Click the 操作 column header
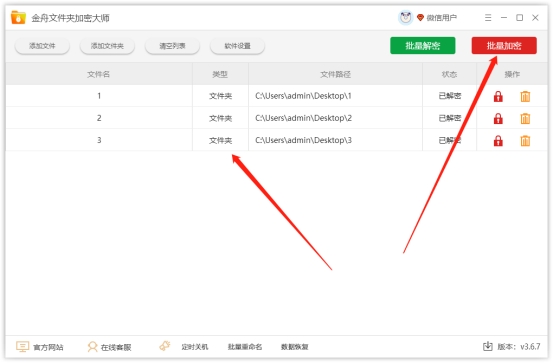This screenshot has width=553, height=364. pyautogui.click(x=512, y=74)
